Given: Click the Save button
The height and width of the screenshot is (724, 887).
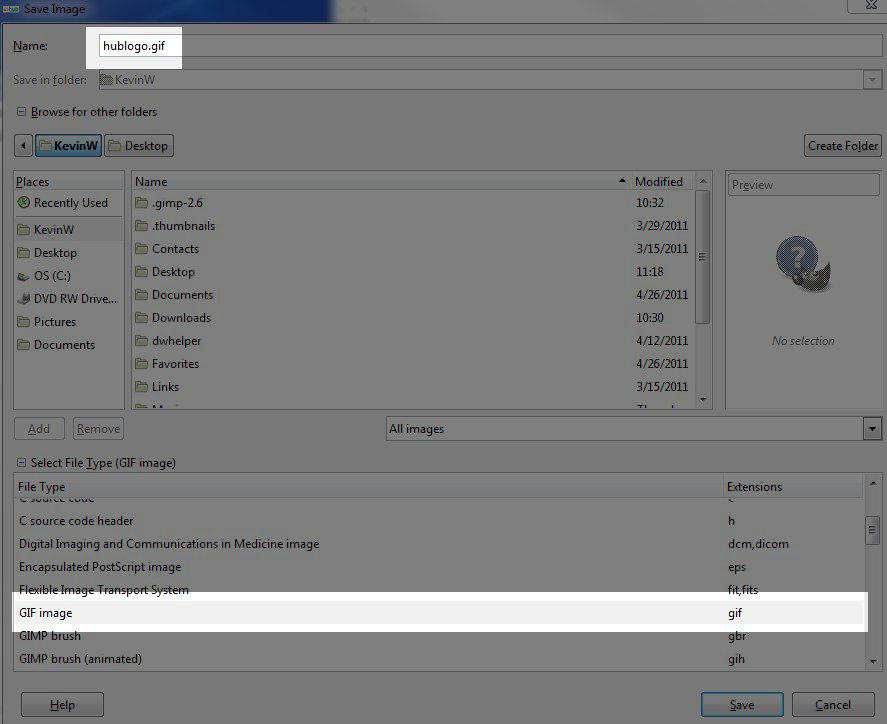Looking at the screenshot, I should (x=741, y=704).
